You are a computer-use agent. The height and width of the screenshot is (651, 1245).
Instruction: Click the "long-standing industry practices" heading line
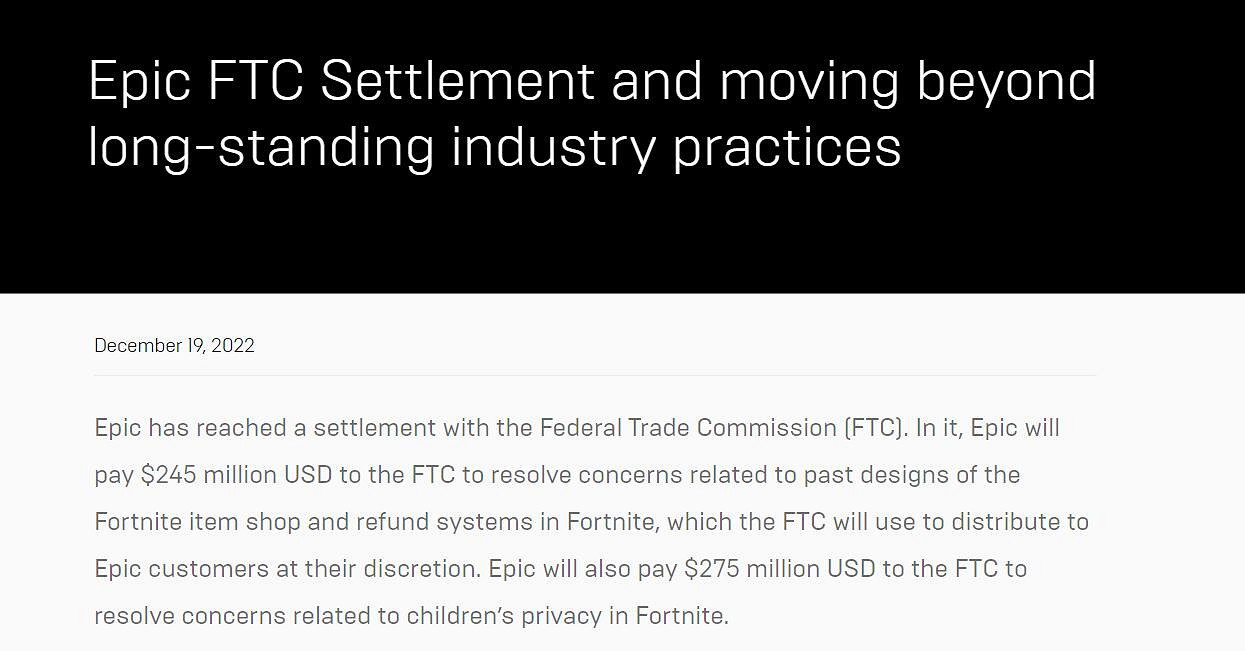coord(495,147)
